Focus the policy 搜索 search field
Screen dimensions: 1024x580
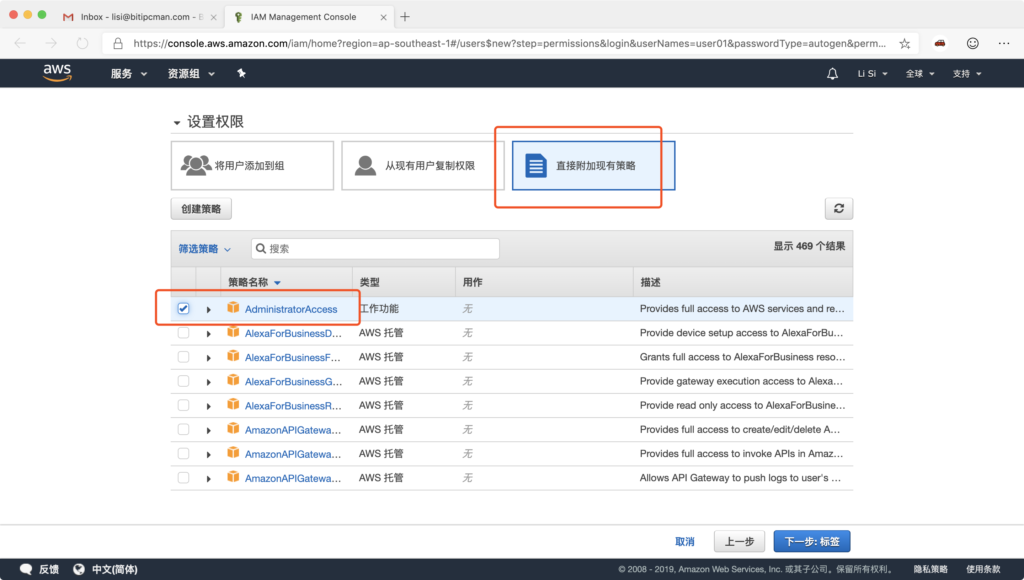point(376,248)
